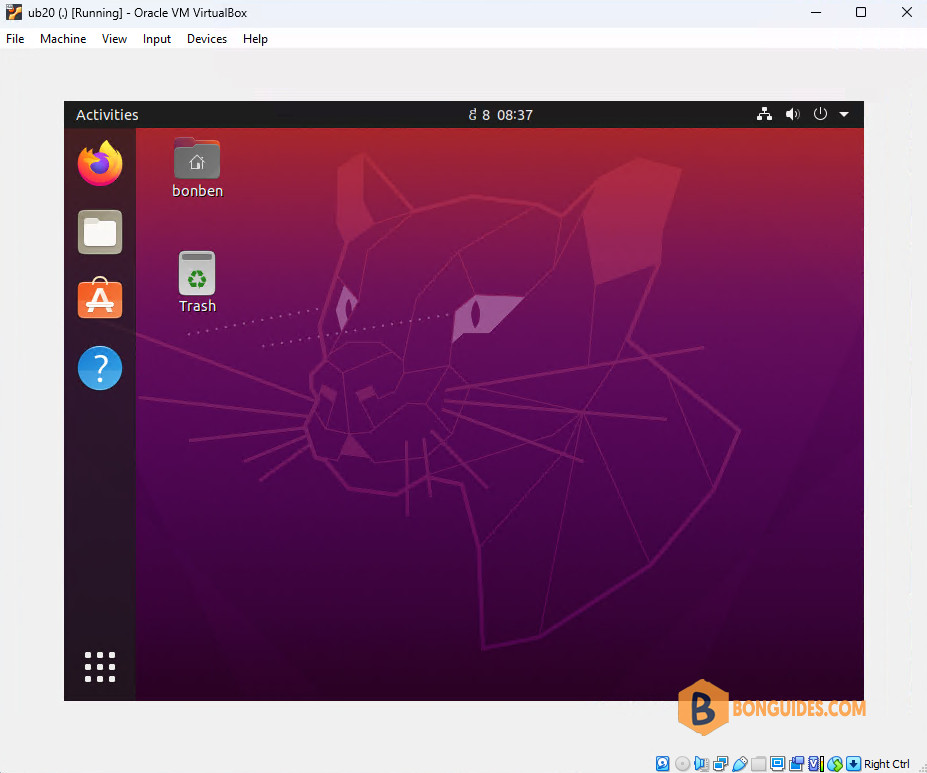Launch Ubuntu Software from the dock
Image resolution: width=927 pixels, height=773 pixels.
(100, 298)
